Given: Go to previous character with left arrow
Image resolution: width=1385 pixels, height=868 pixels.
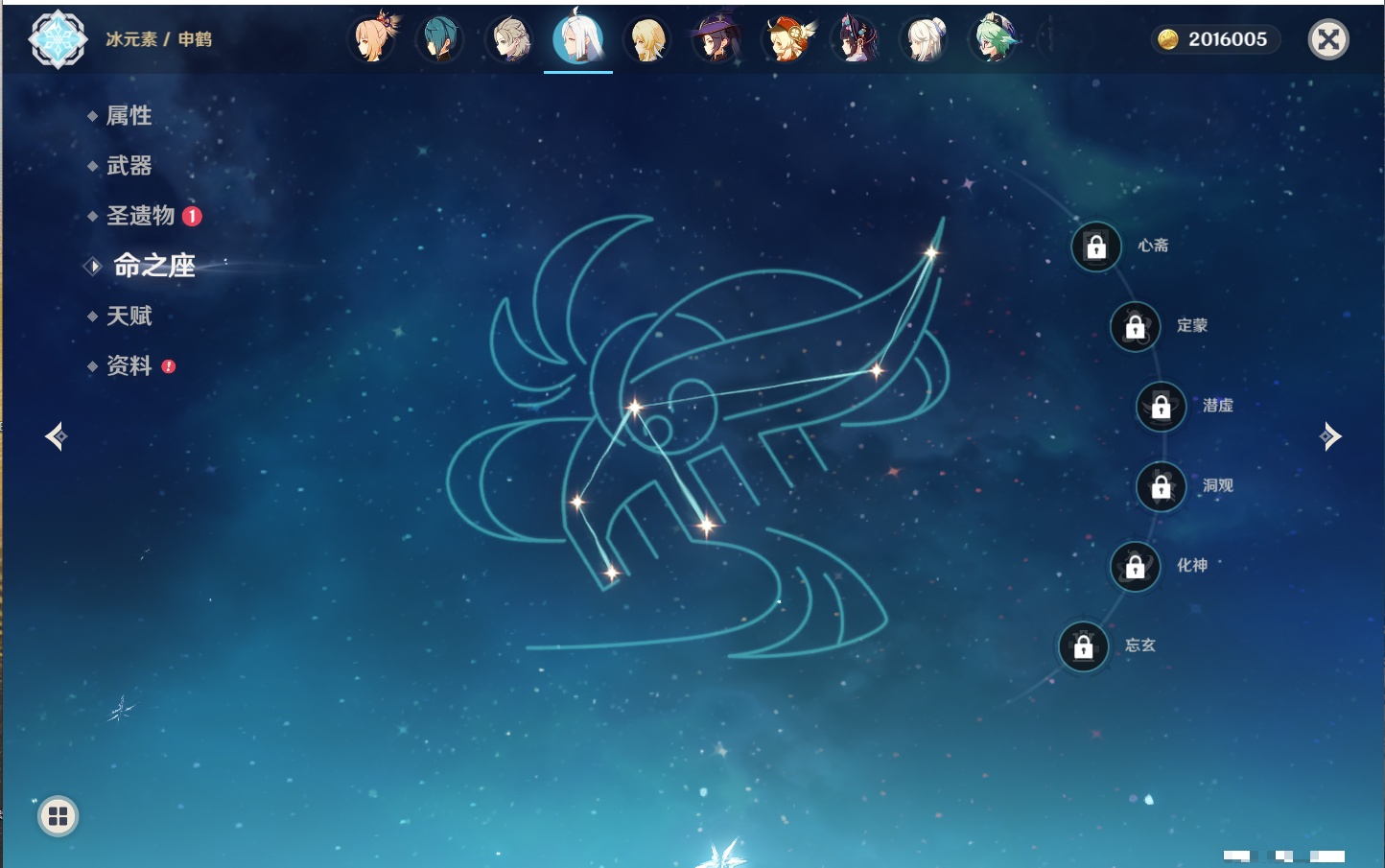Looking at the screenshot, I should [56, 436].
